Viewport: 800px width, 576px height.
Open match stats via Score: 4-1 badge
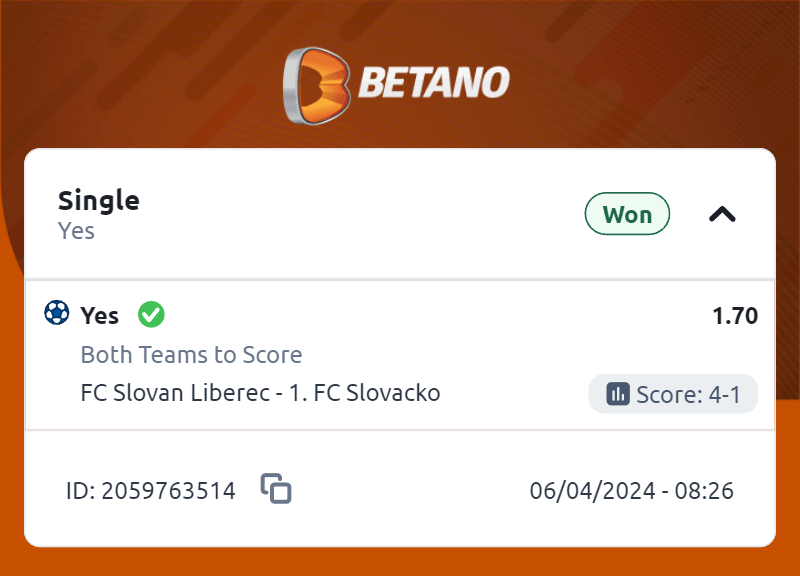tap(673, 394)
